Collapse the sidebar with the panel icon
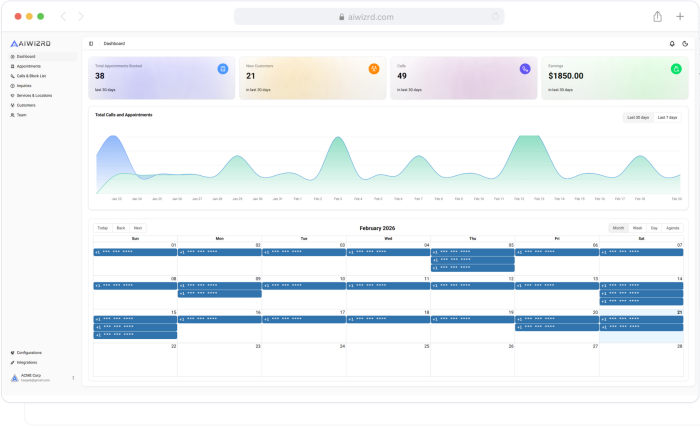700x427 pixels. pos(91,44)
